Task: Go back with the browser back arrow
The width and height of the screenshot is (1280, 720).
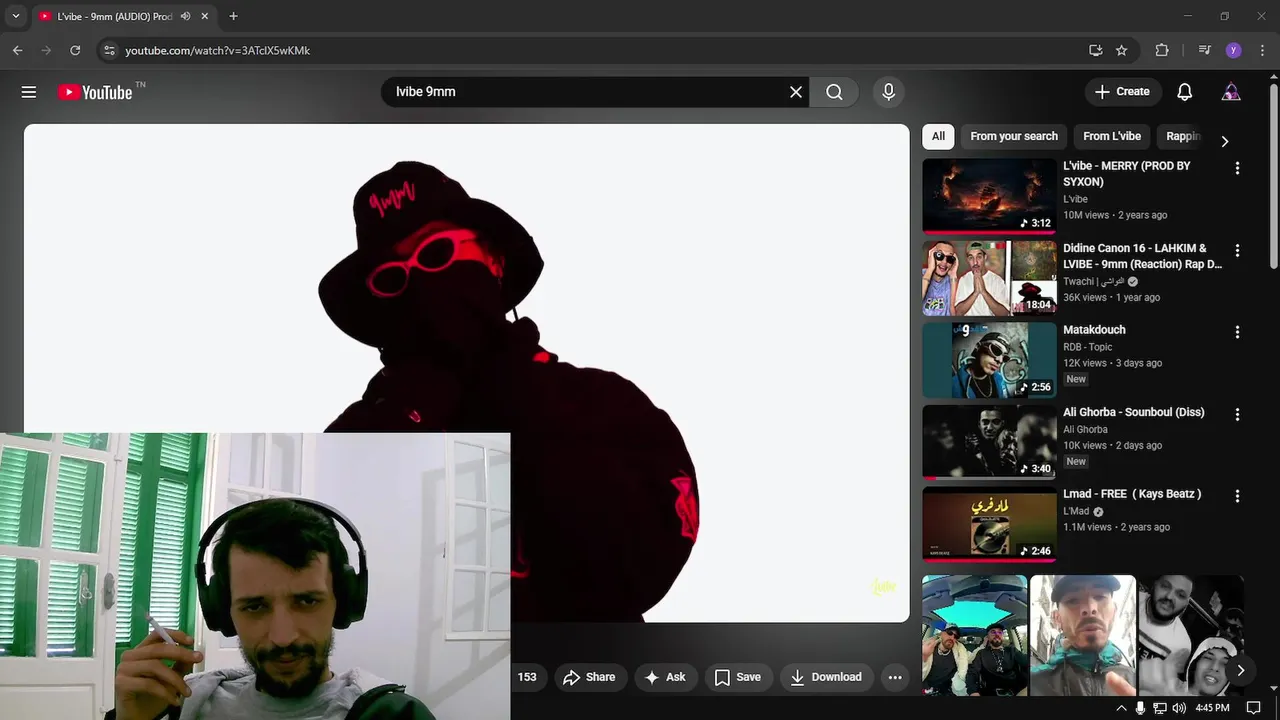Action: (x=17, y=50)
